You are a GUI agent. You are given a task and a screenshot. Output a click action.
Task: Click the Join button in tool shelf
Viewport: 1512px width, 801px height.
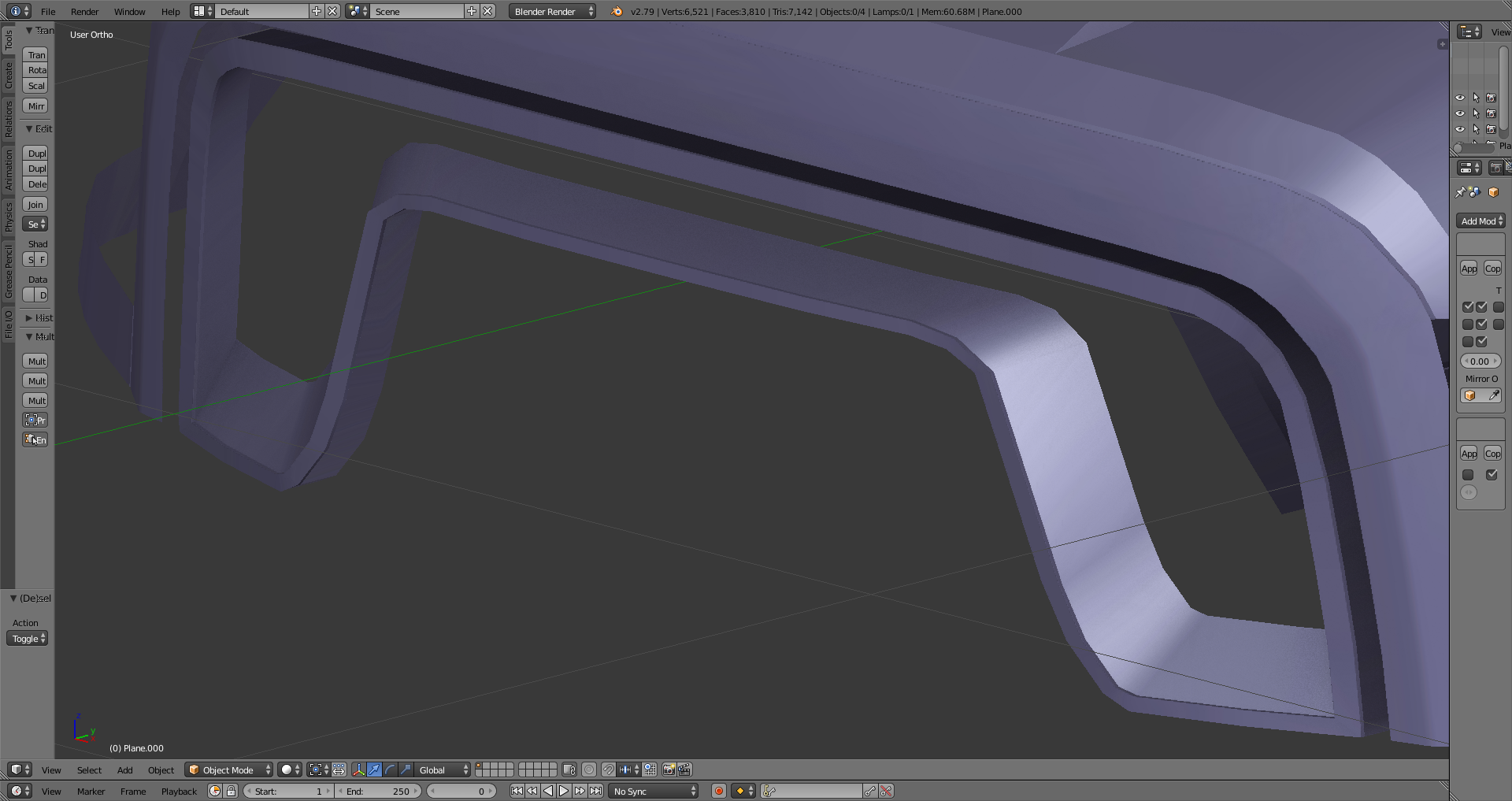pos(35,205)
